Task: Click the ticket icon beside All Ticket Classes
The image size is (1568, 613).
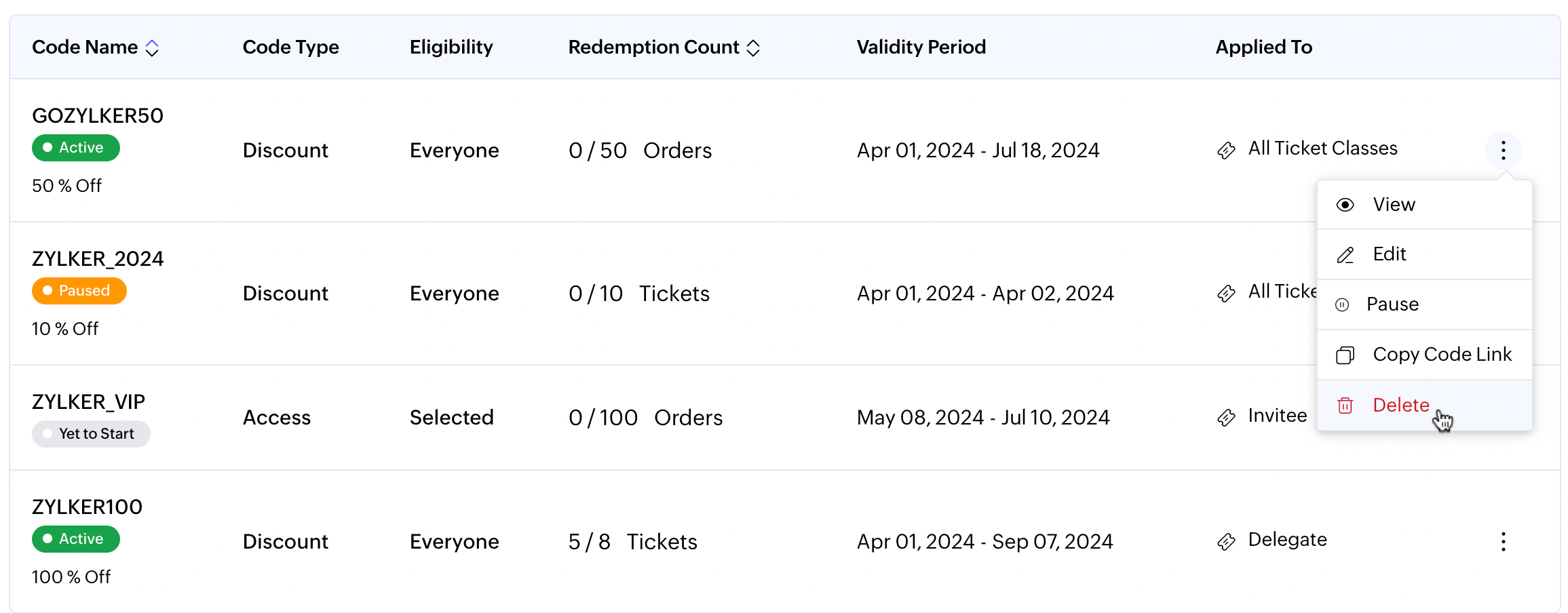Action: 1226,150
